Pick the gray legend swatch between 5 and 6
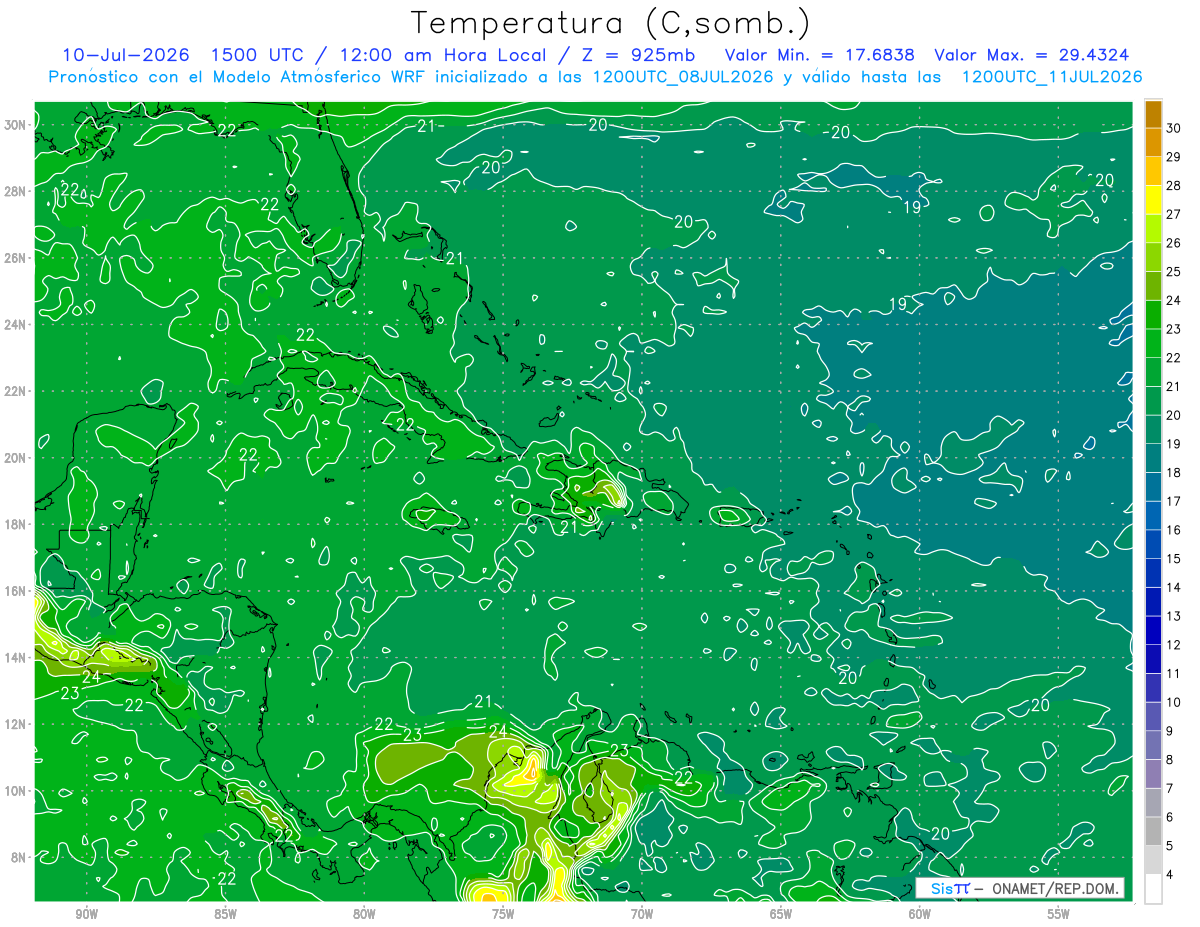This screenshot has height=927, width=1200. 1153,831
